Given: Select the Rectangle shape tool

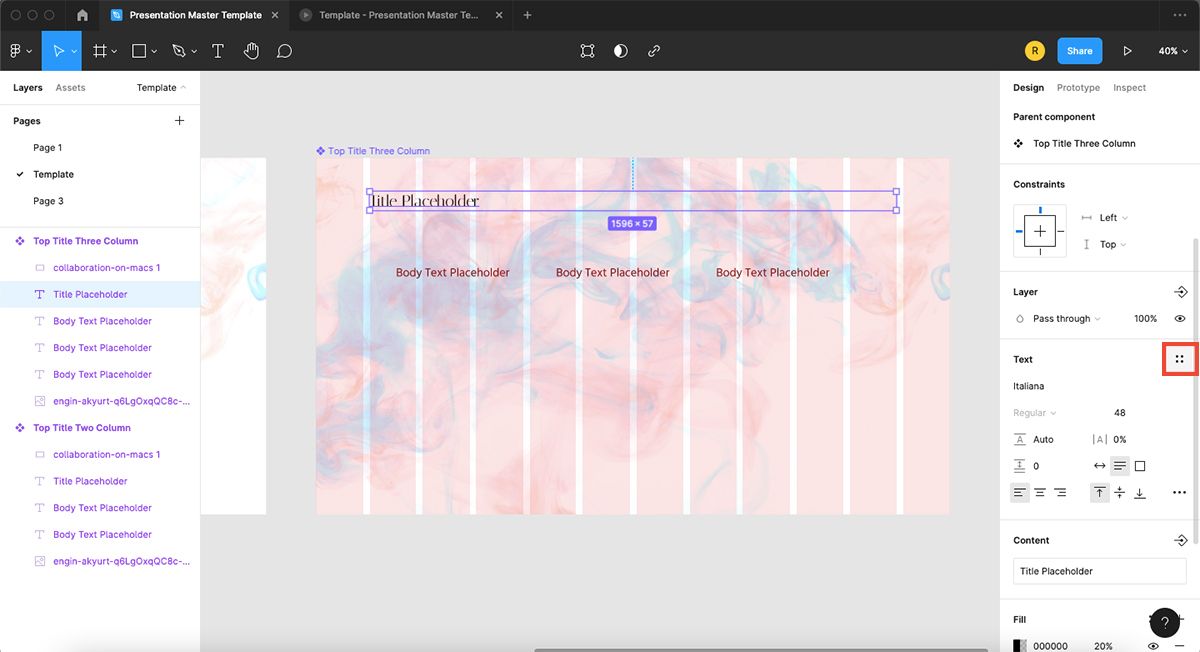Looking at the screenshot, I should tap(136, 50).
